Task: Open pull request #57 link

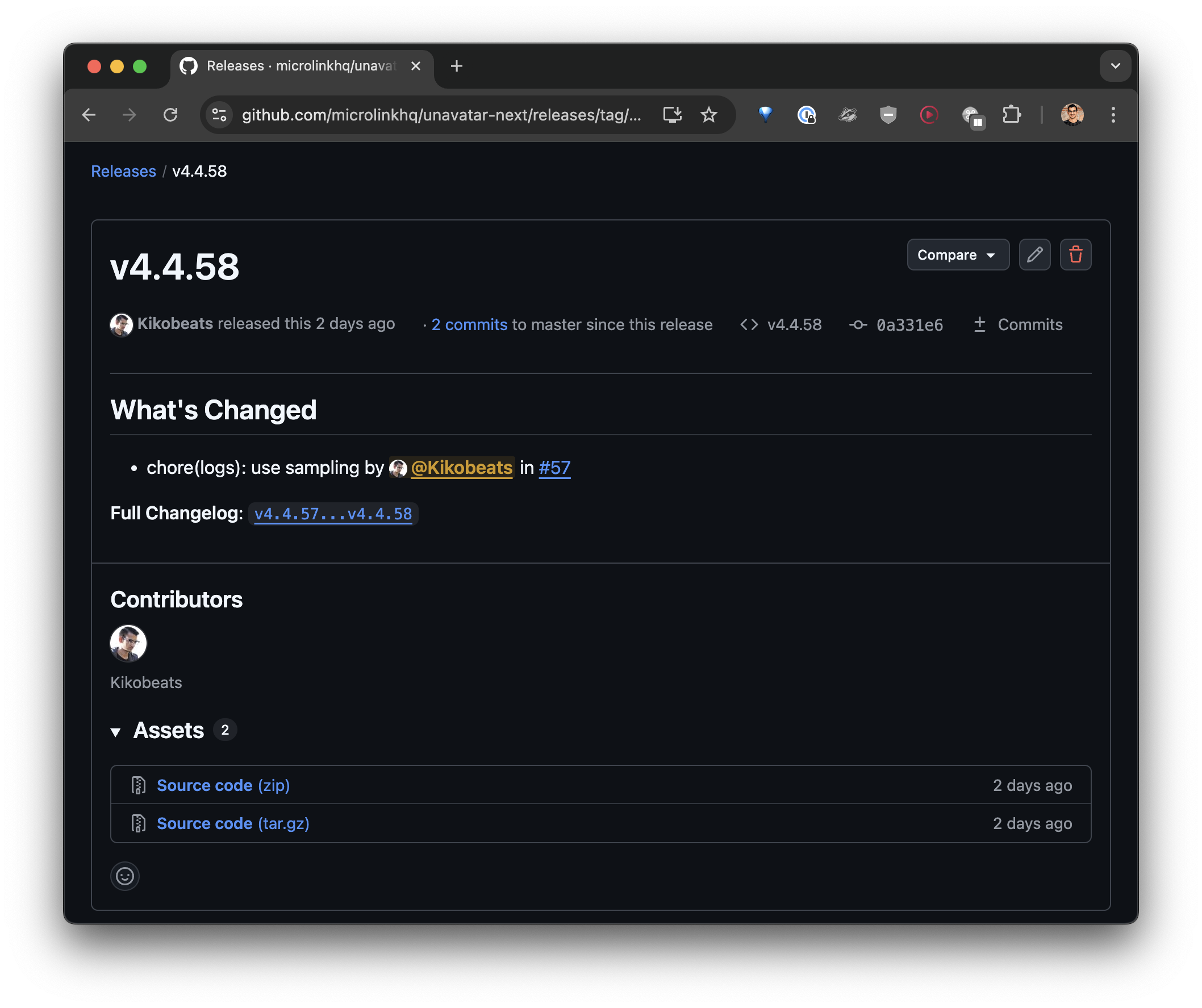Action: point(554,468)
